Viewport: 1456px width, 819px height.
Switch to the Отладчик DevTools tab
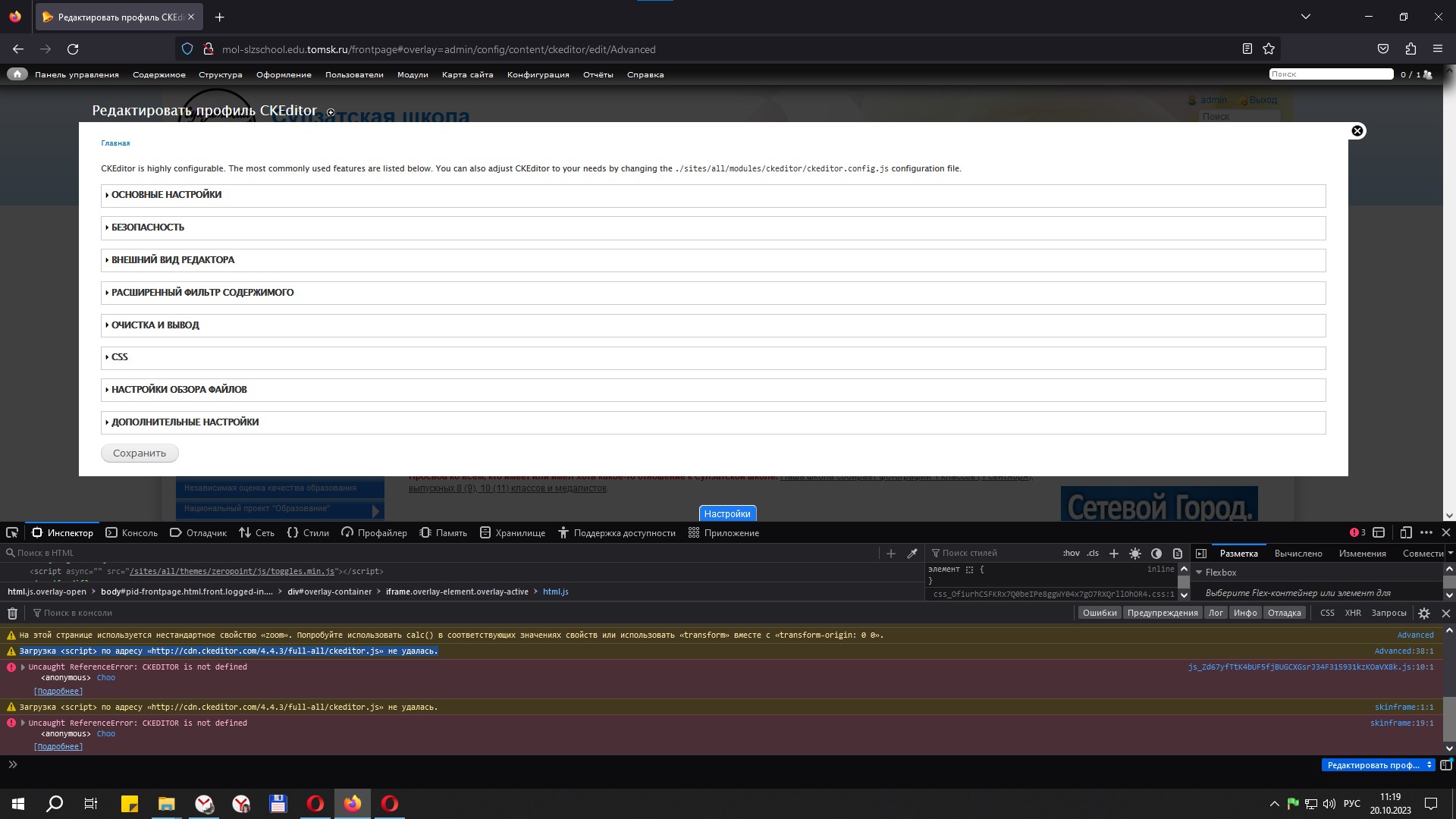[199, 532]
